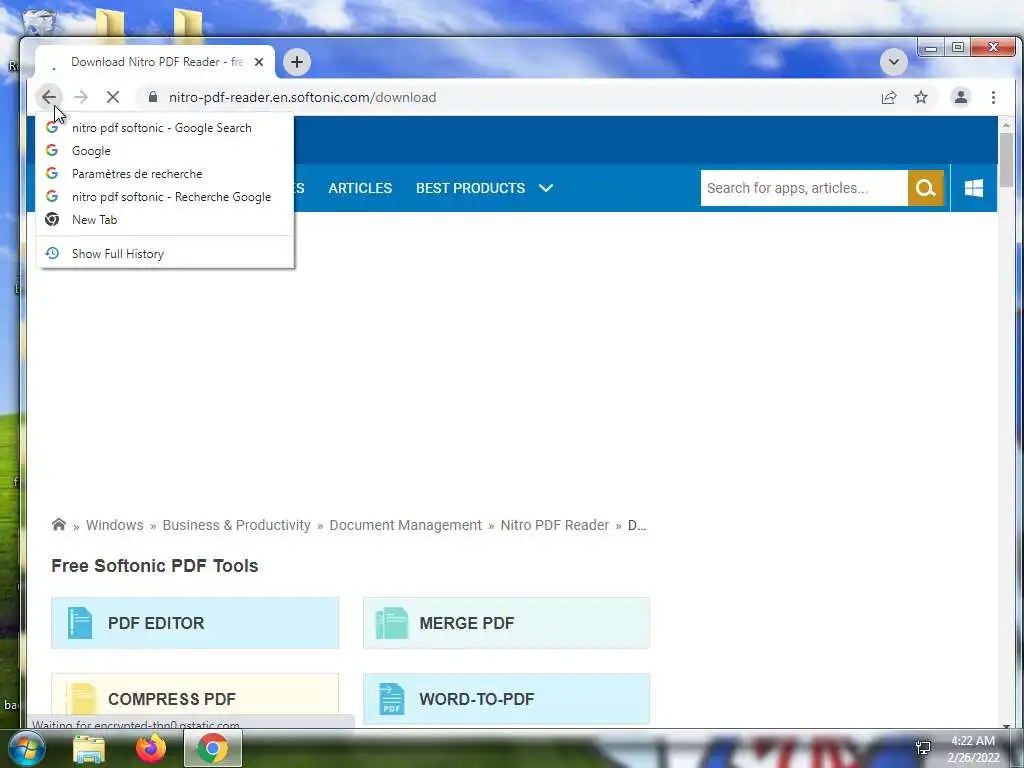Open the Chrome profile avatar icon
The height and width of the screenshot is (768, 1024).
click(961, 97)
